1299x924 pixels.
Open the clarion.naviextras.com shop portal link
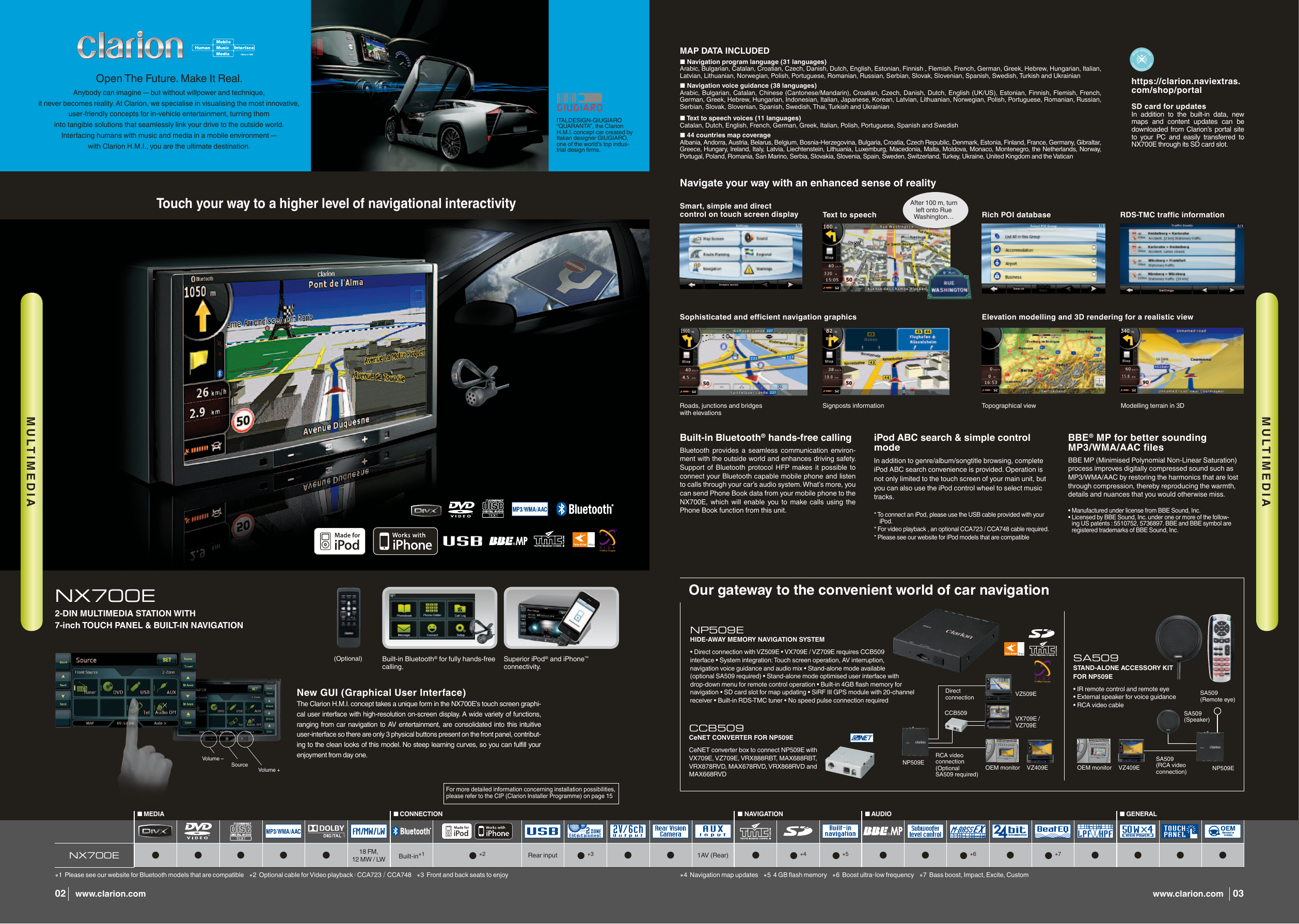tap(1186, 85)
